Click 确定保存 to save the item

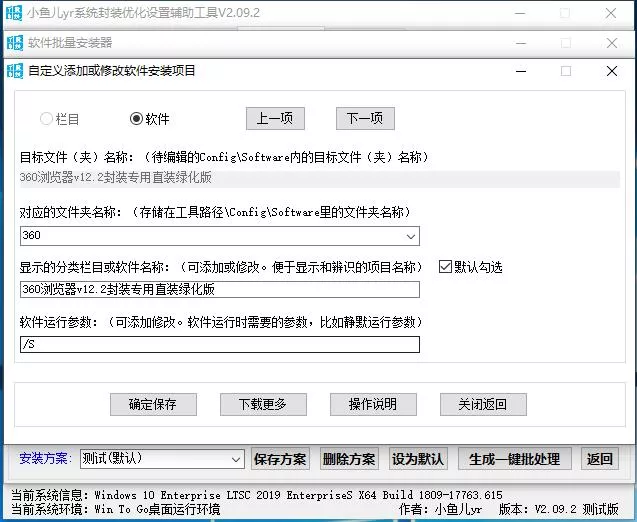click(153, 404)
